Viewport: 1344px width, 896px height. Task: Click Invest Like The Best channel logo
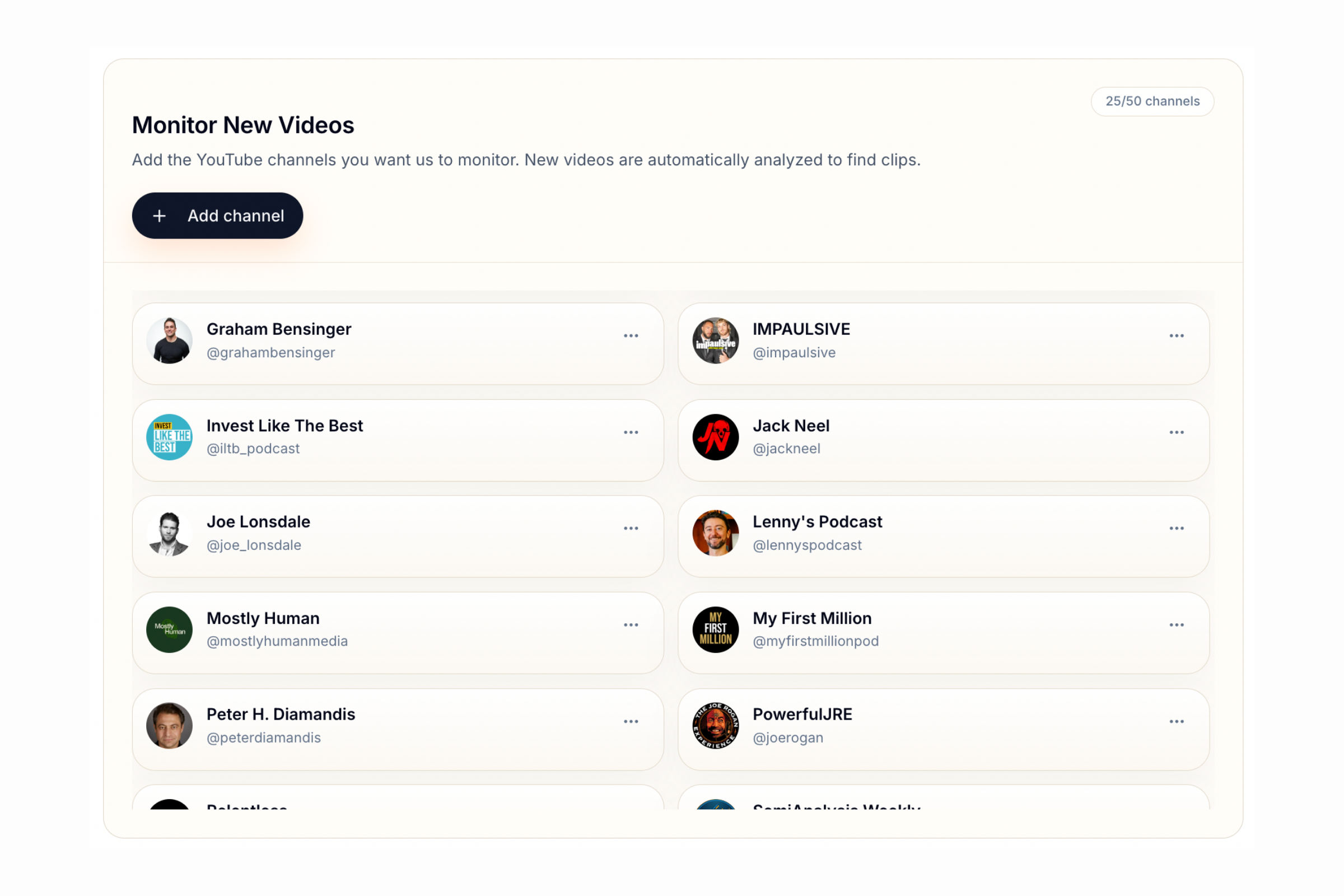click(169, 437)
